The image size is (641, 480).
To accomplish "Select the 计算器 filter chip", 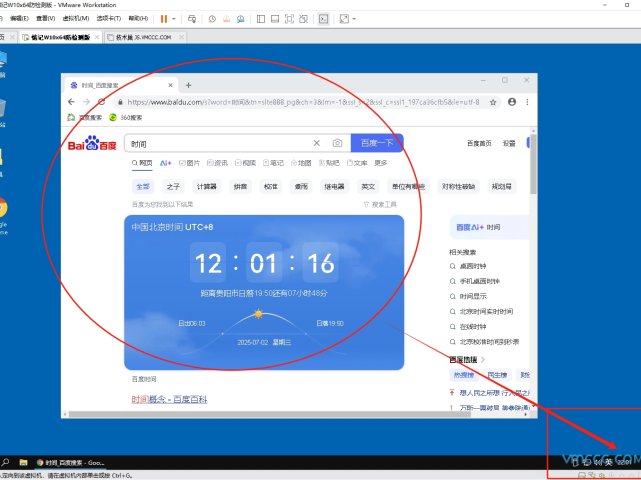I will tap(206, 186).
